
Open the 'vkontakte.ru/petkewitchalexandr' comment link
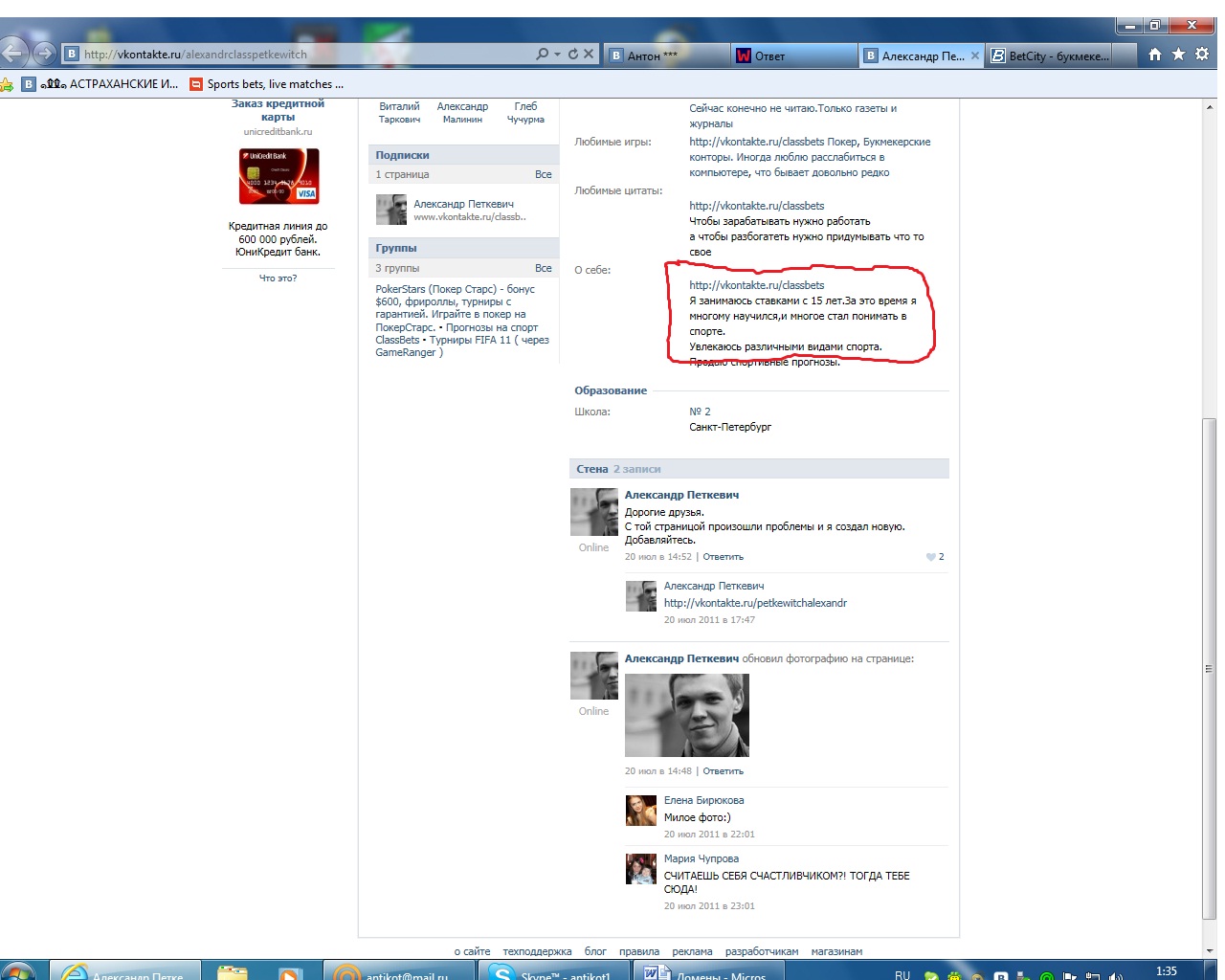[755, 603]
